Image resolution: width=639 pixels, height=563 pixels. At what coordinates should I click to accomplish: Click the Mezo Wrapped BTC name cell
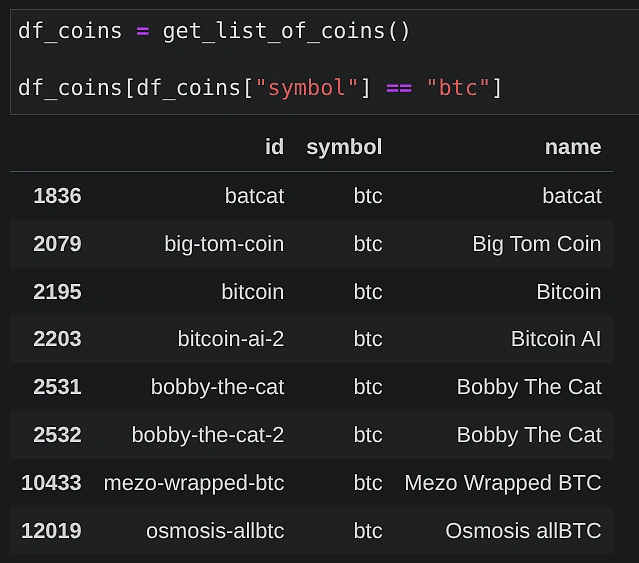pos(502,483)
